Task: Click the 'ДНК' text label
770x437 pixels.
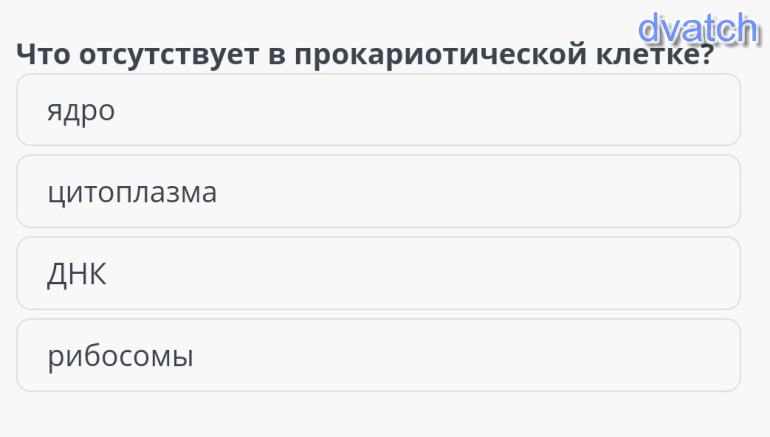Action: [76, 274]
